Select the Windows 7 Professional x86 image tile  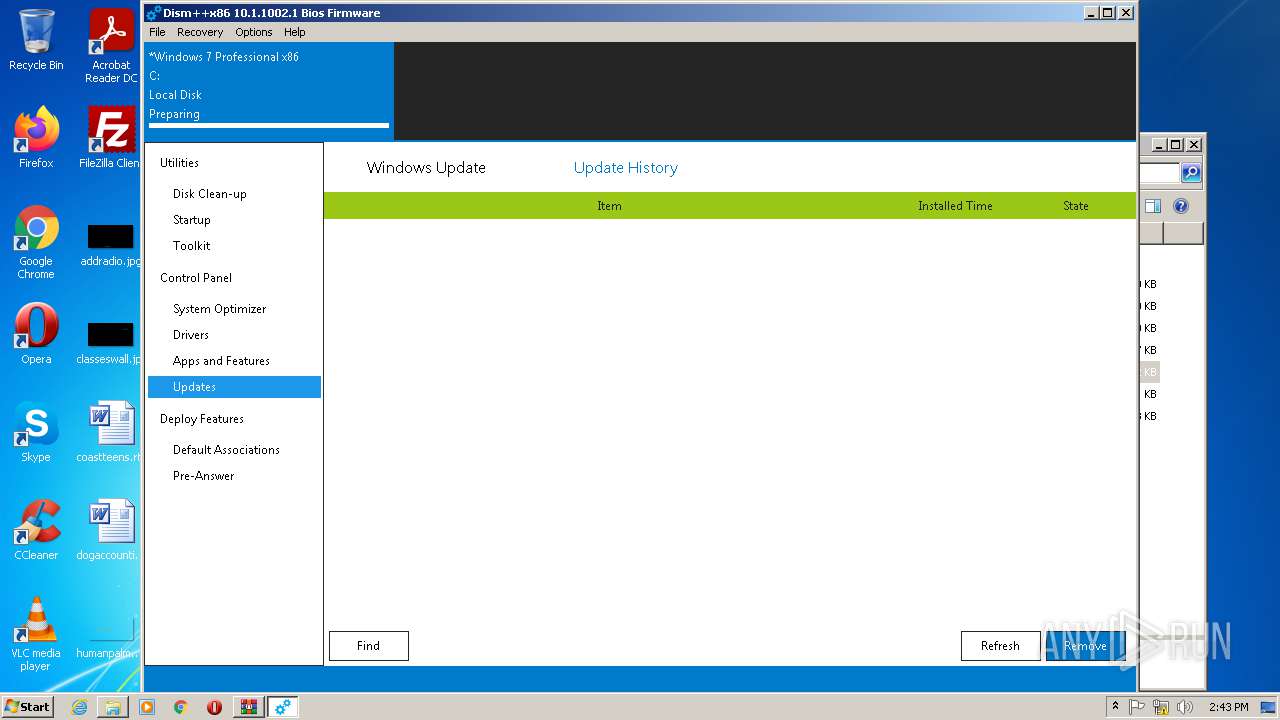(269, 91)
